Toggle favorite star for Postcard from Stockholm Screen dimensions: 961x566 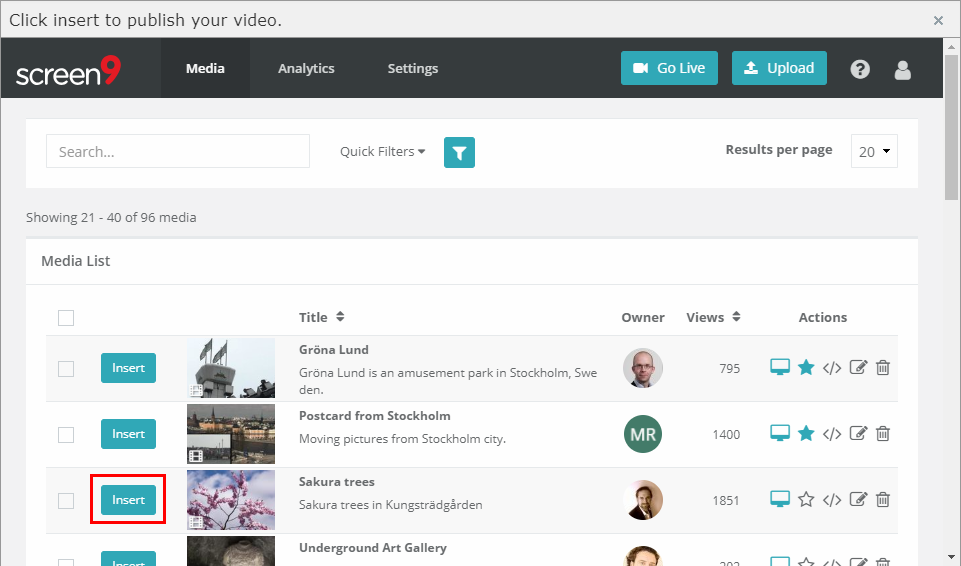[x=806, y=434]
